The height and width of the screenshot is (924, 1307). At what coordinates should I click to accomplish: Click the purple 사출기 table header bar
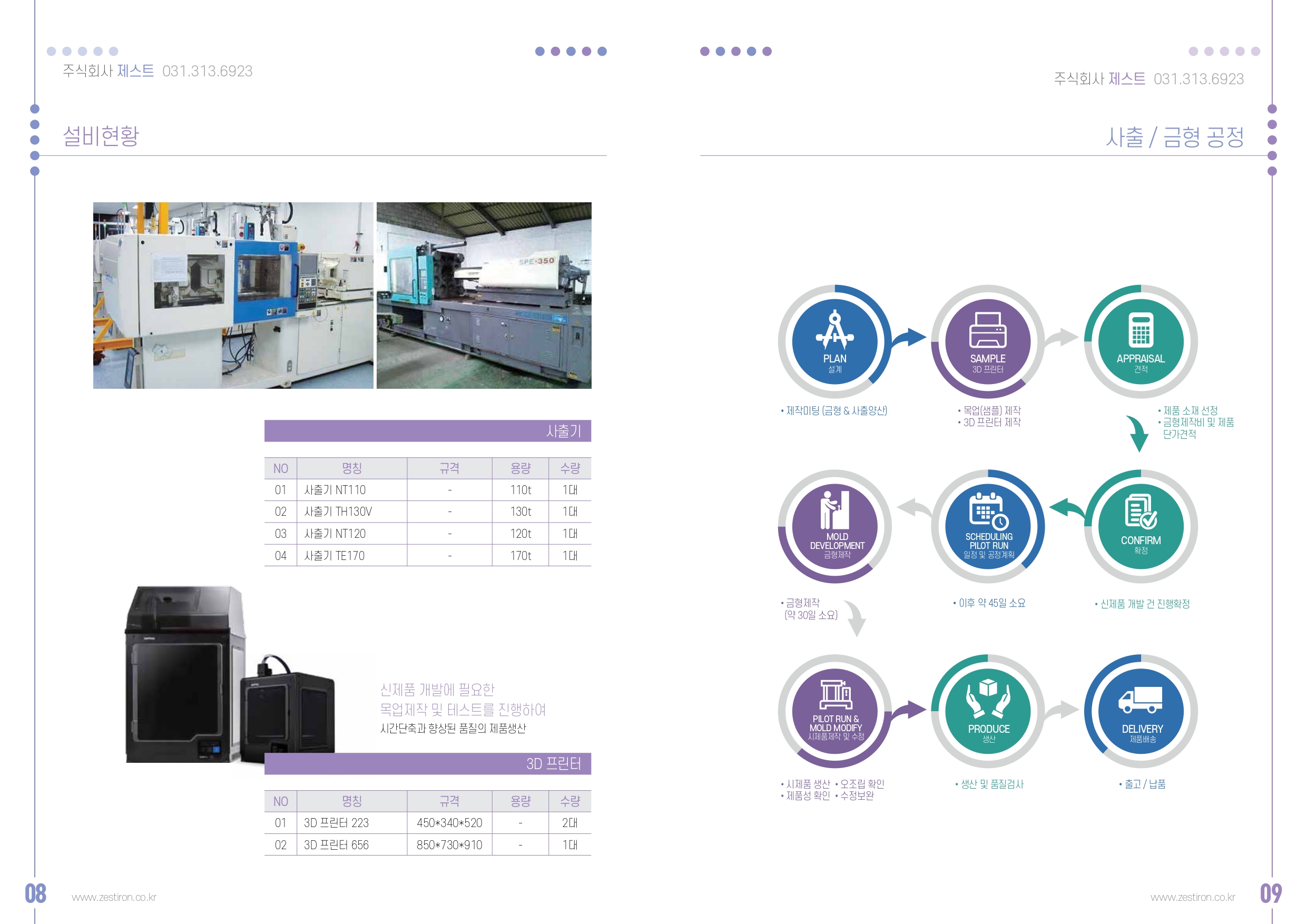pyautogui.click(x=428, y=431)
